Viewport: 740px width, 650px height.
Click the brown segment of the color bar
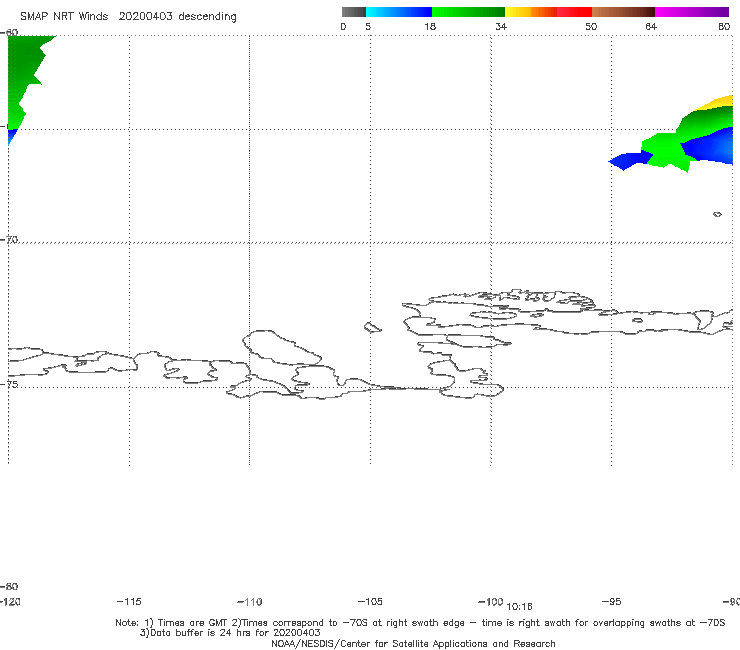623,12
